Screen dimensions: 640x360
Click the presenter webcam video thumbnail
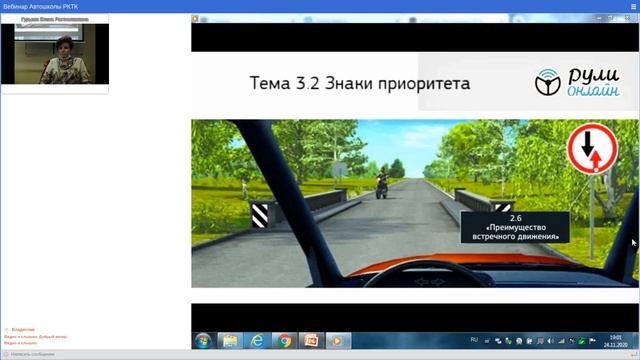55,54
